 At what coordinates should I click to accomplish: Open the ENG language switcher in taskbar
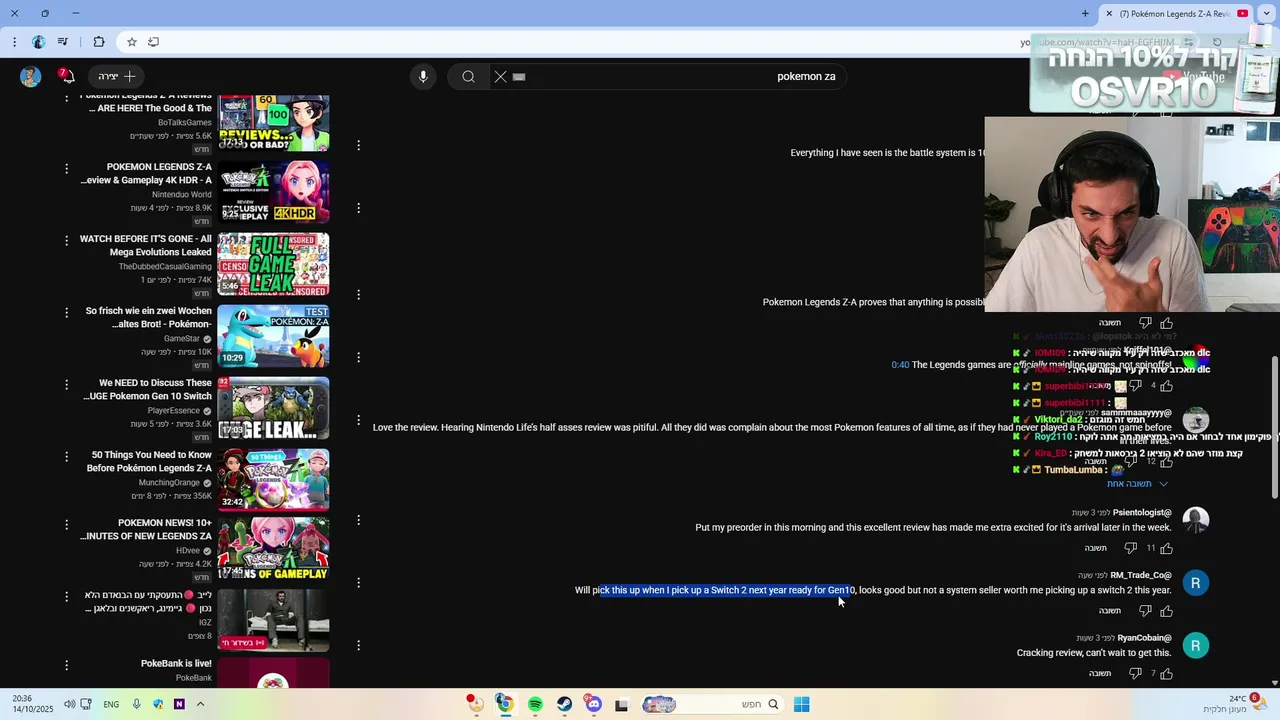[111, 704]
